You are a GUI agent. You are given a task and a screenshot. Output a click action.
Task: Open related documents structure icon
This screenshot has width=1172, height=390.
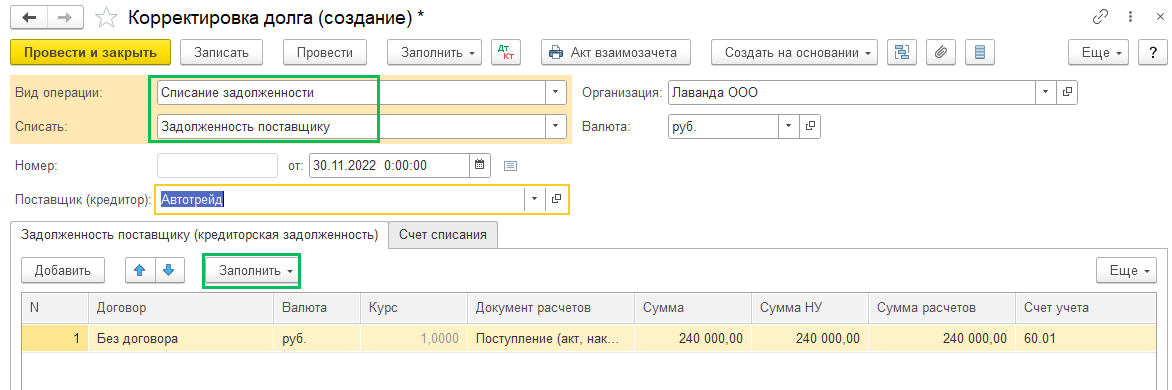901,52
